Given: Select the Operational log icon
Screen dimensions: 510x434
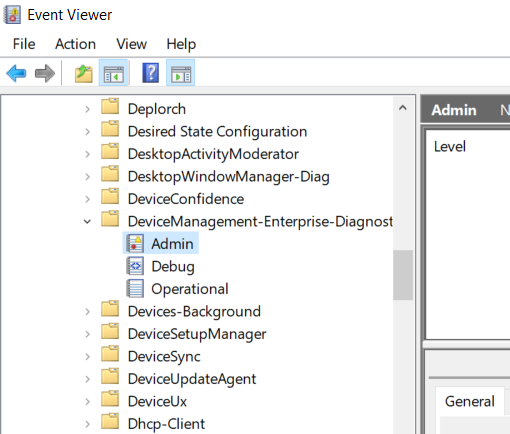Looking at the screenshot, I should 135,289.
